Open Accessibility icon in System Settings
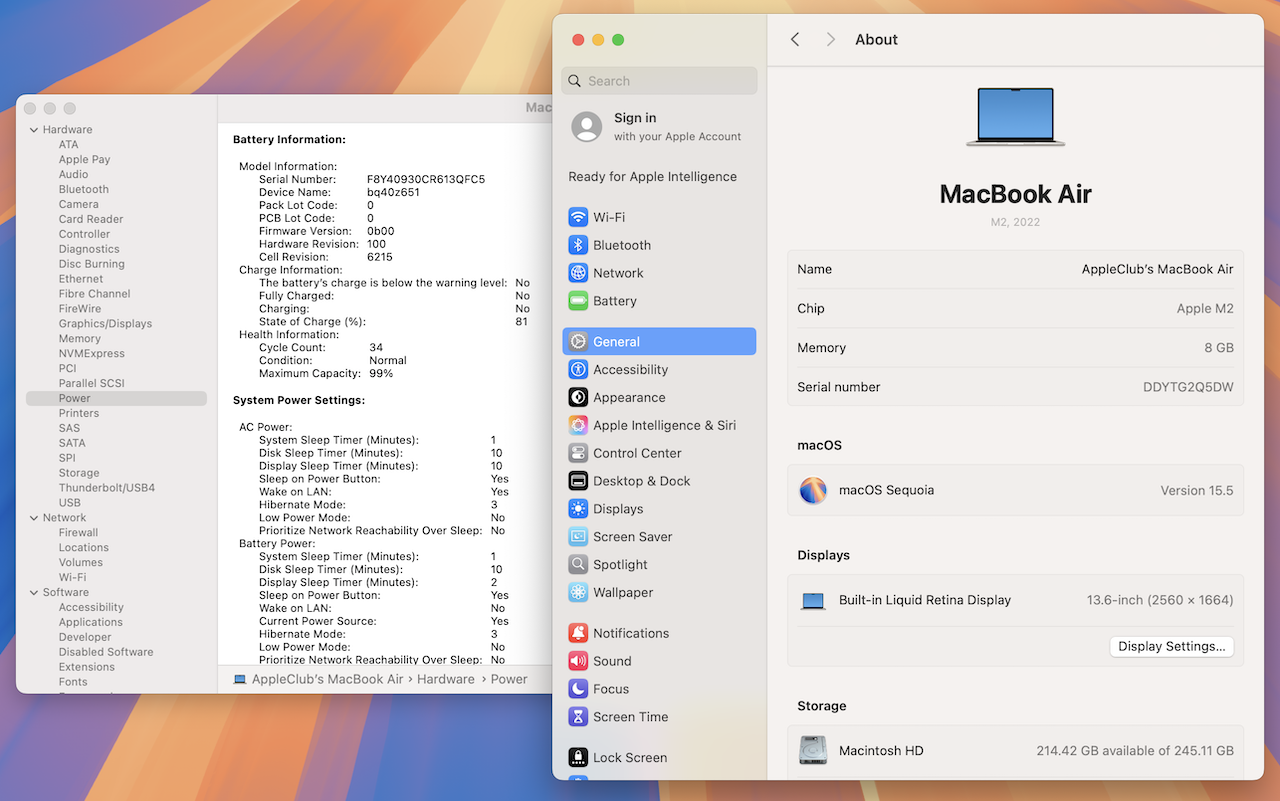 tap(578, 370)
